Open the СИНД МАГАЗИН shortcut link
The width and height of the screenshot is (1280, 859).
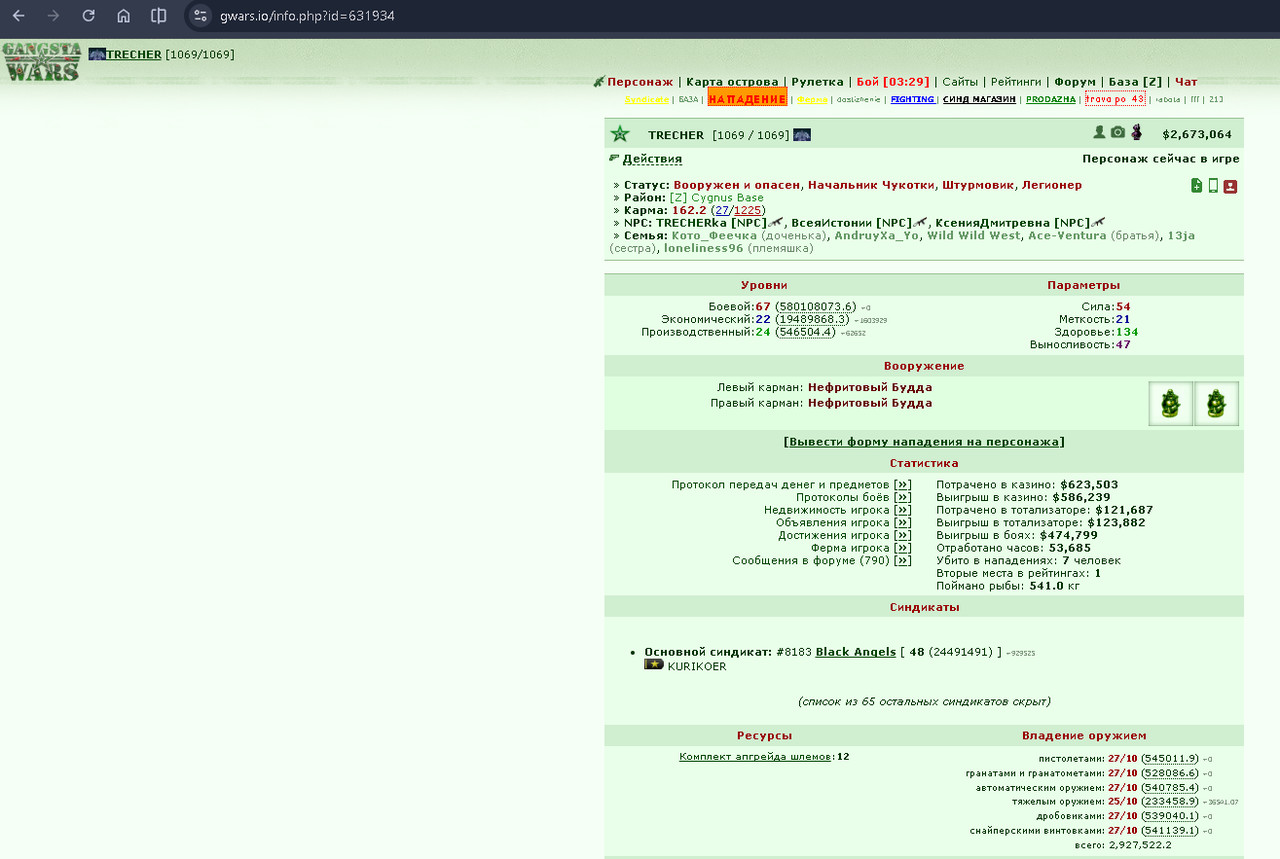coord(979,100)
